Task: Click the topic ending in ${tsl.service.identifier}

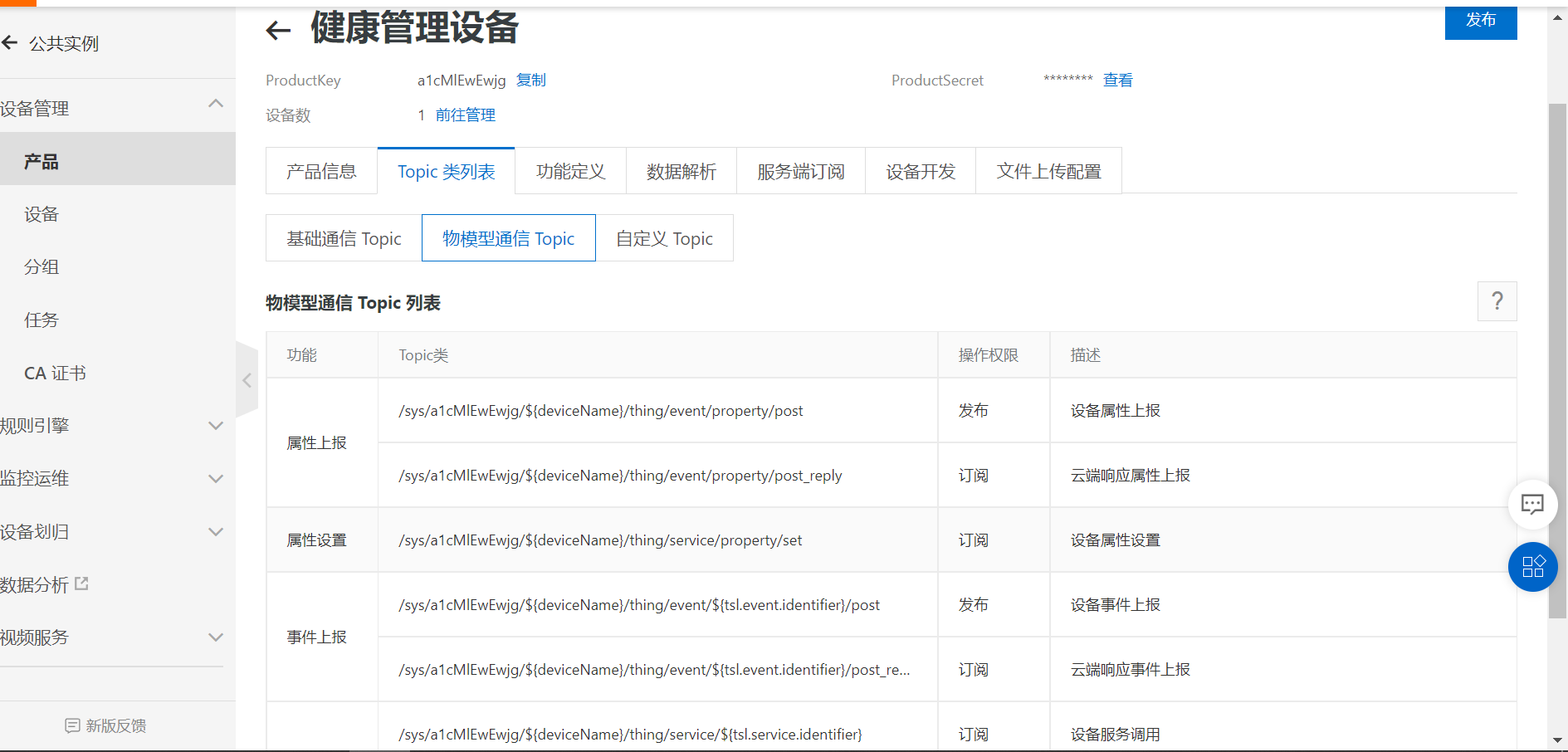Action: pyautogui.click(x=630, y=735)
